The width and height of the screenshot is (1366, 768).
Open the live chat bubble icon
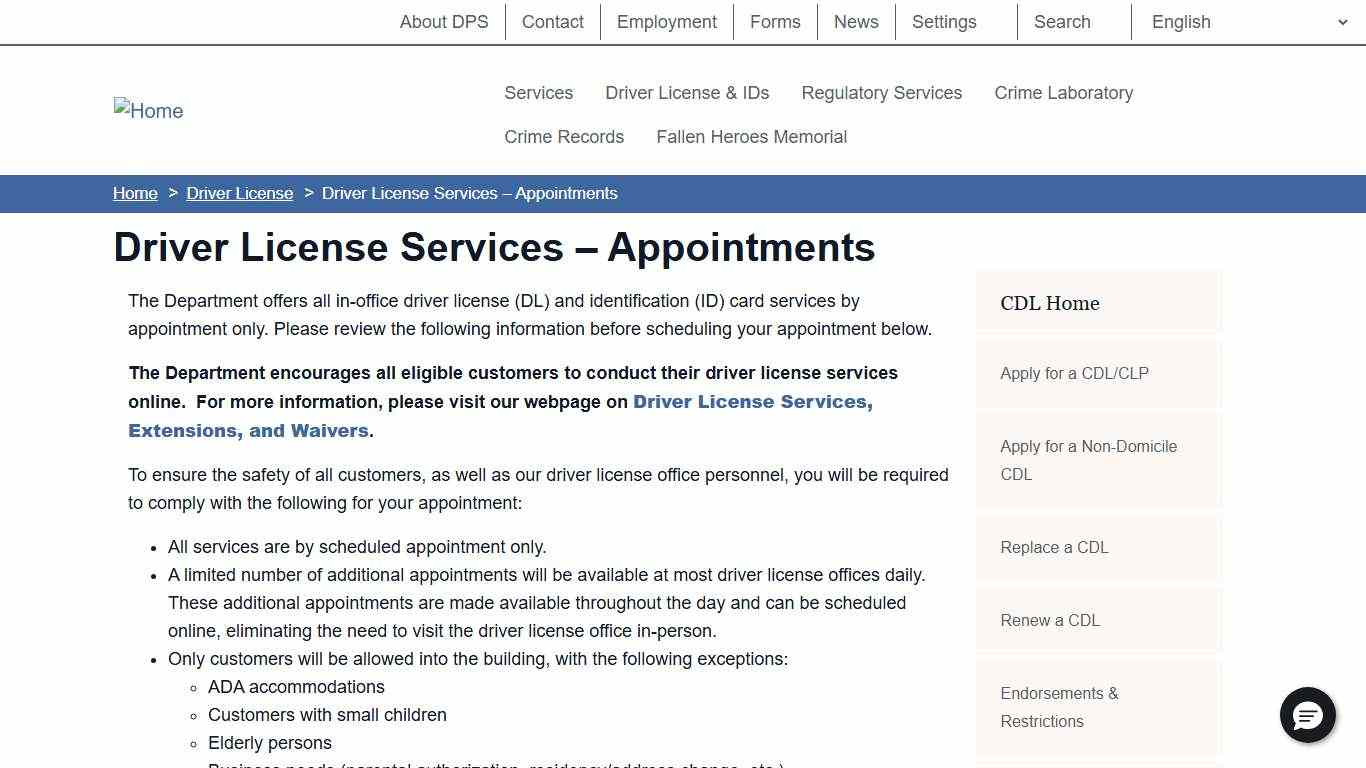click(x=1308, y=716)
